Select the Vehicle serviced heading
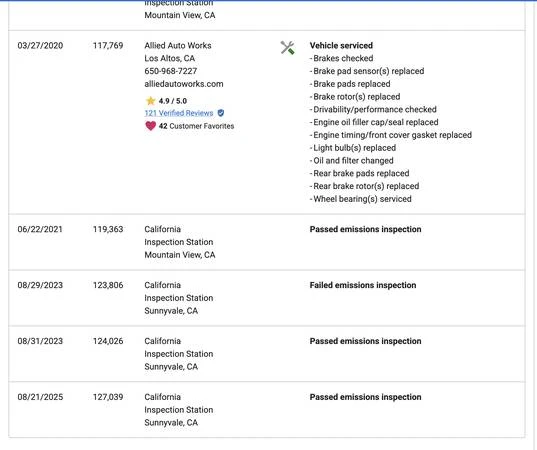This screenshot has height=450, width=537. (x=341, y=46)
